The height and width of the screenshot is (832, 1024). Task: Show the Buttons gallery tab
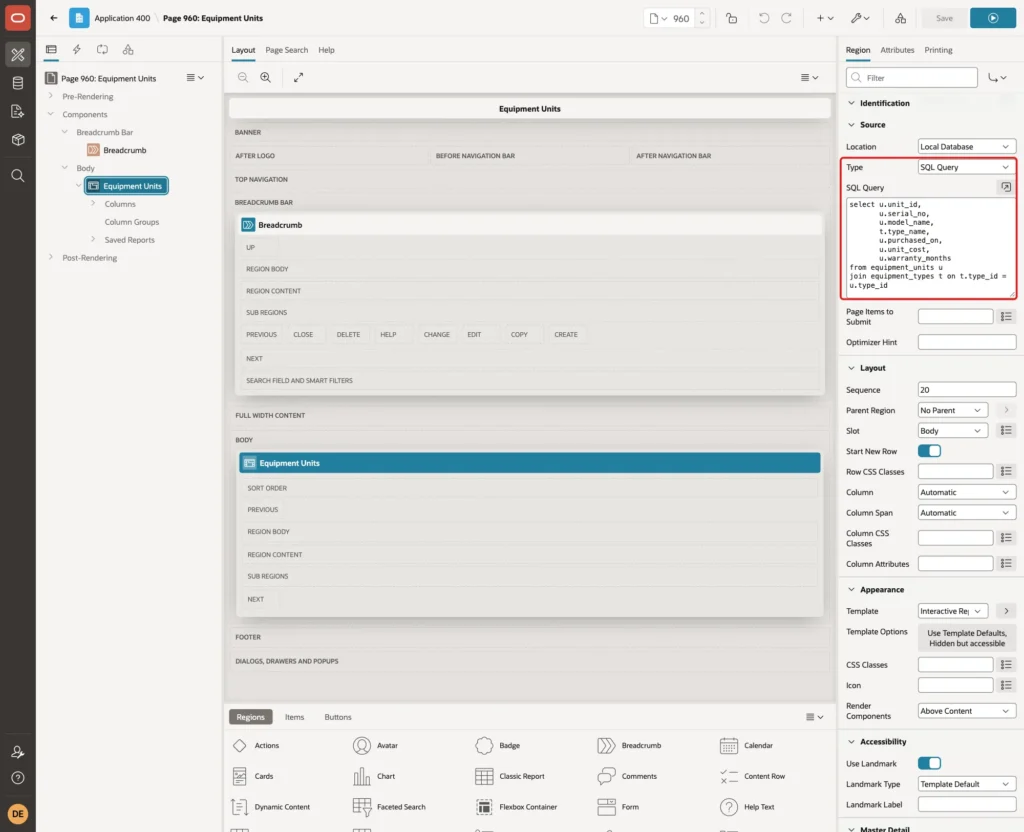tap(338, 717)
